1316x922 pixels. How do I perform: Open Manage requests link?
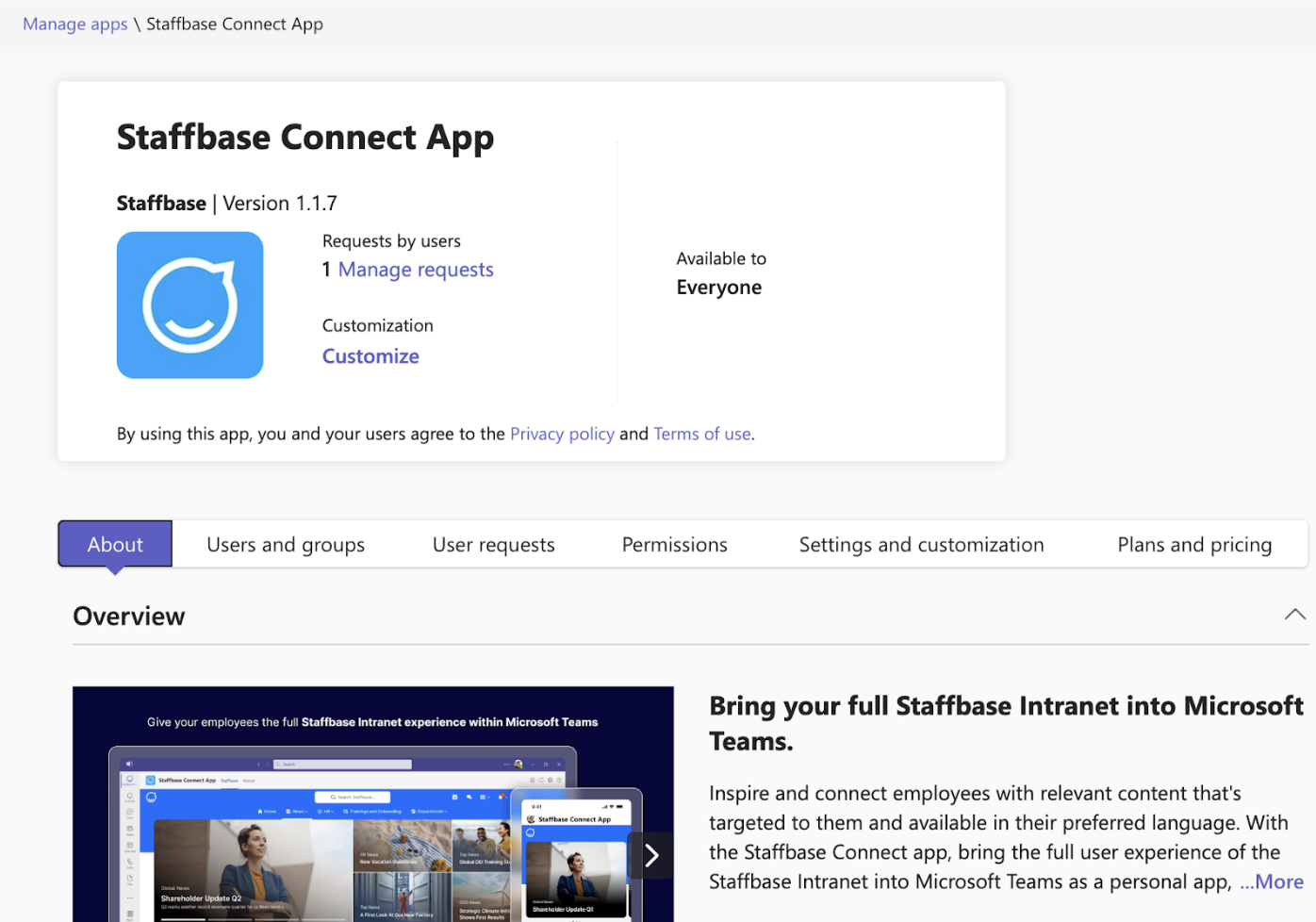416,270
